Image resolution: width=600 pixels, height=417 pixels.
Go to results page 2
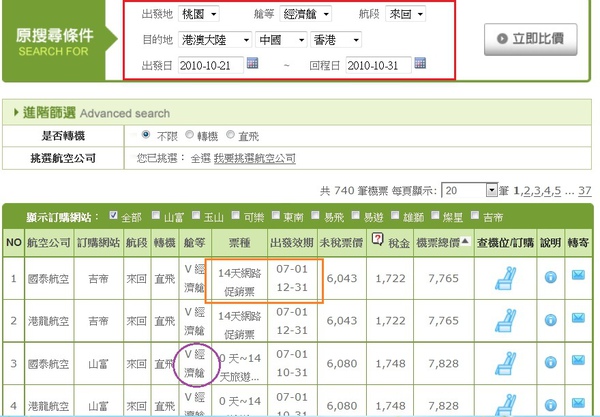527,190
